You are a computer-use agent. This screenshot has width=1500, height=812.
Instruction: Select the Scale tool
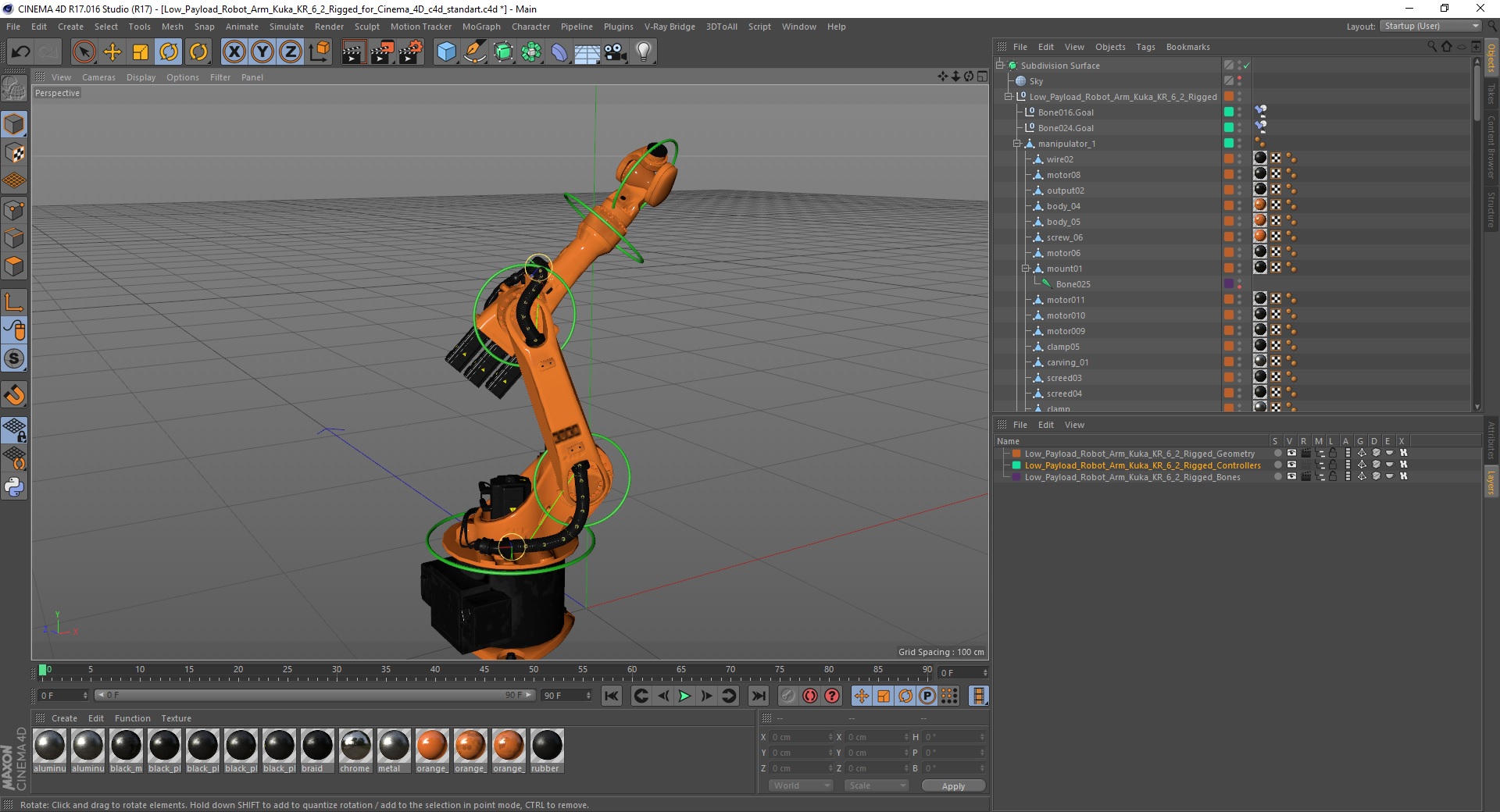(141, 52)
